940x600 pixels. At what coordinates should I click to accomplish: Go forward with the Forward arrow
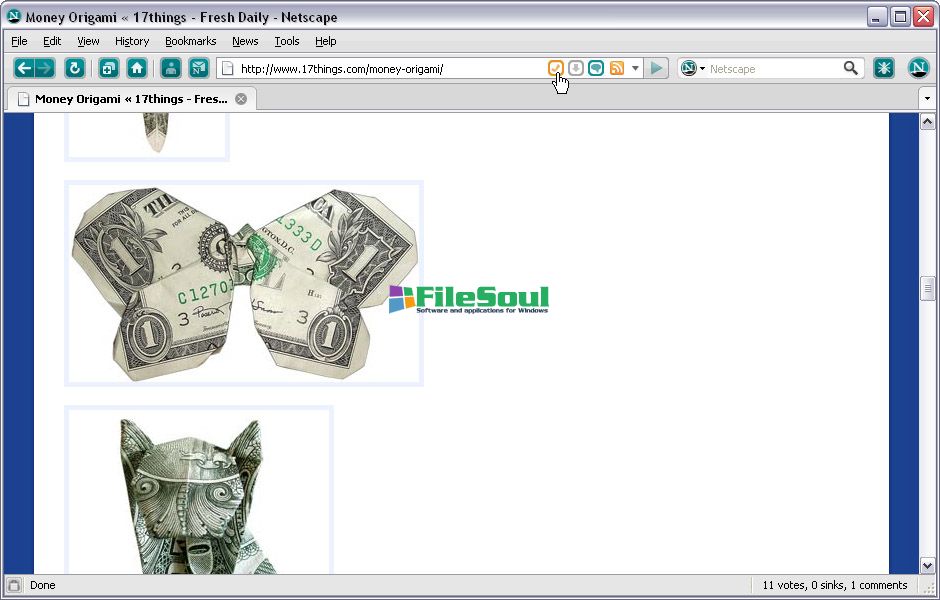coord(45,68)
